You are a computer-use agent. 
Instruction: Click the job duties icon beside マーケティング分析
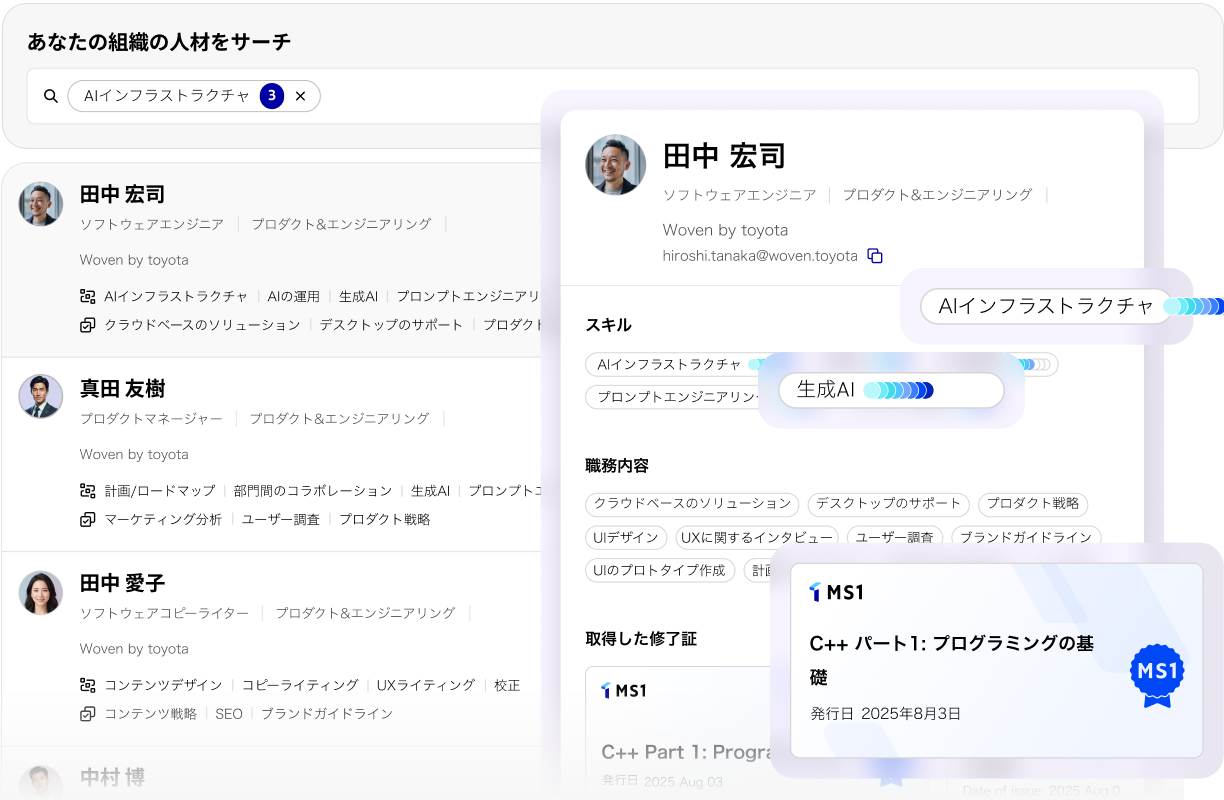click(x=88, y=520)
